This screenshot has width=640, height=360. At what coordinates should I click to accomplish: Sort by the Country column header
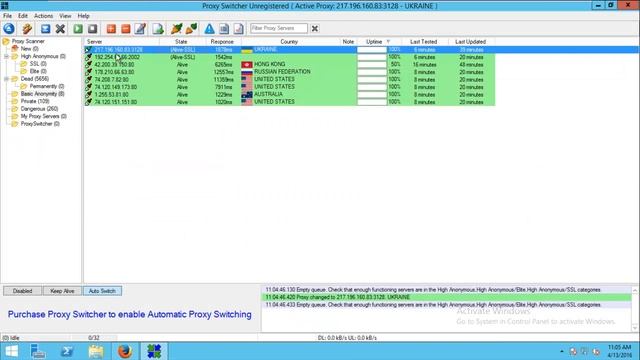[x=289, y=42]
